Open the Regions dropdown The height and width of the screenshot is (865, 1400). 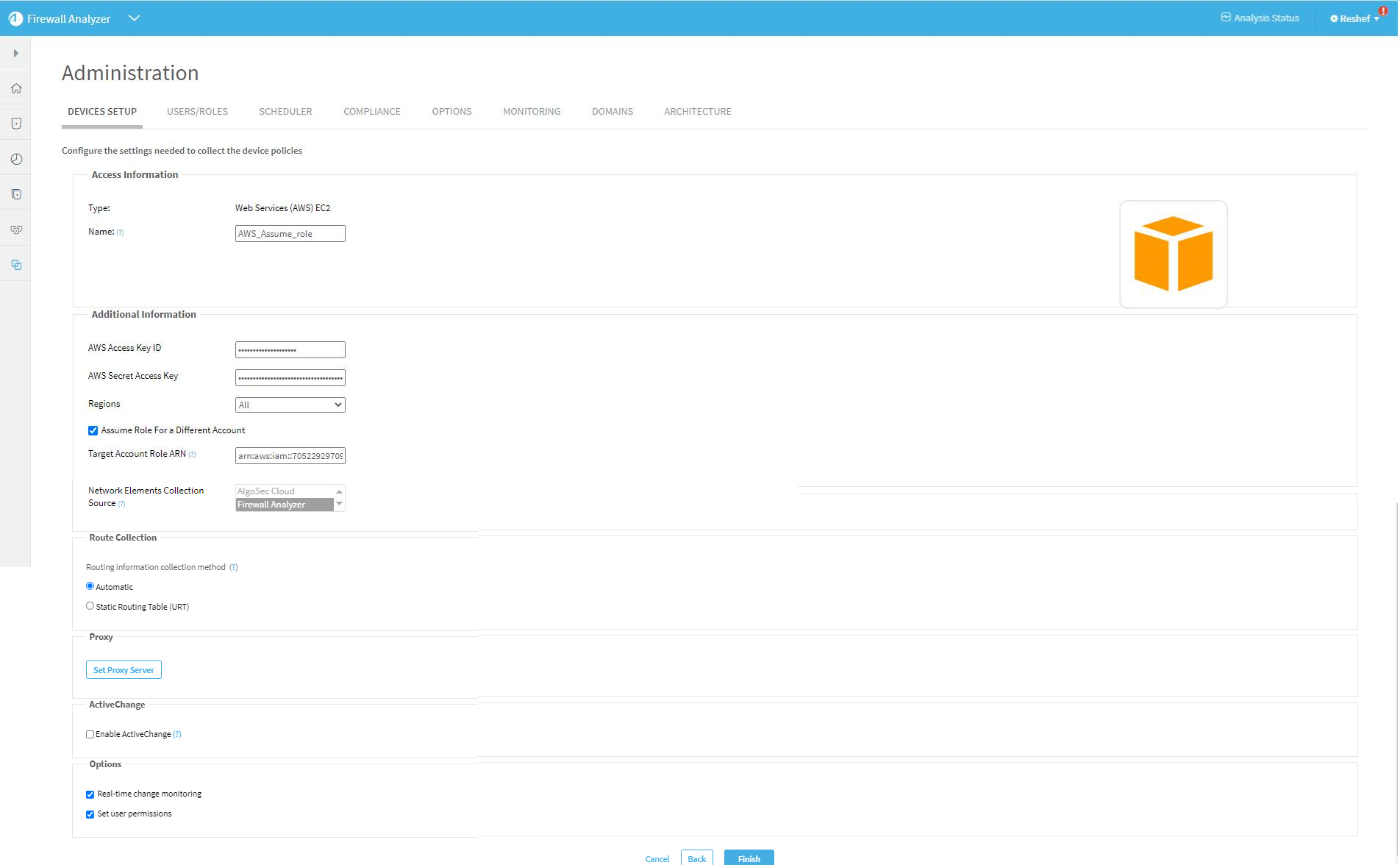point(290,405)
